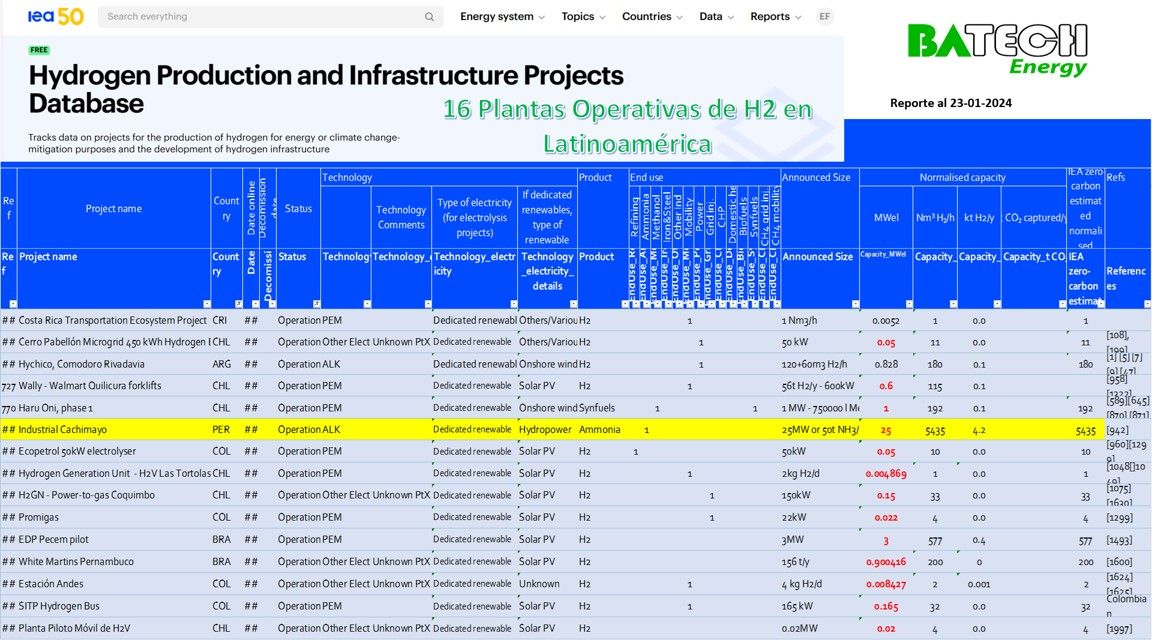Click the search magnifier icon

click(x=429, y=17)
